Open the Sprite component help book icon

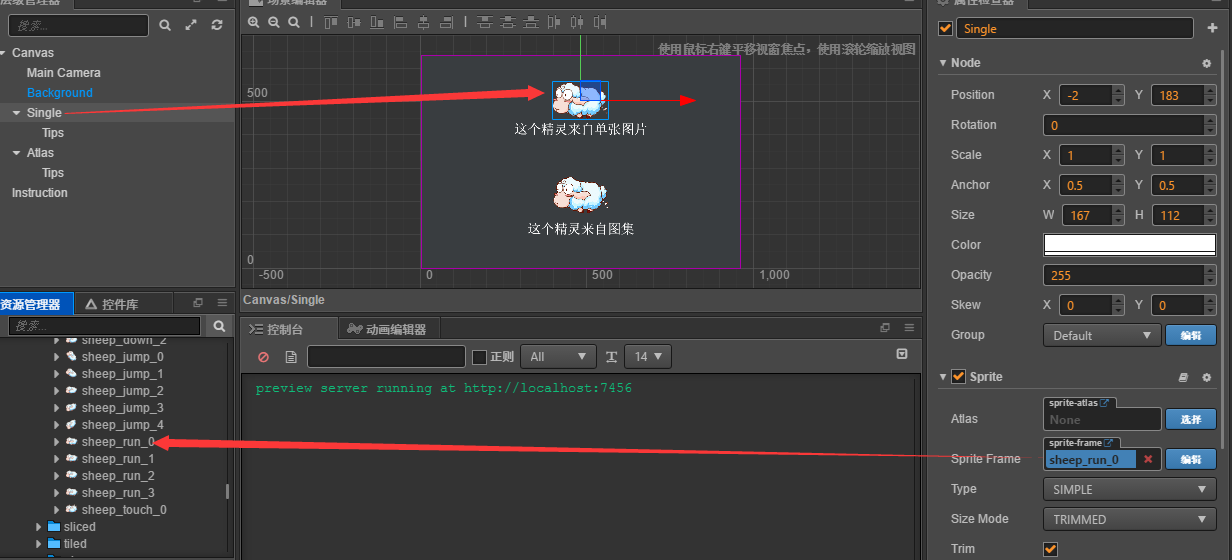pyautogui.click(x=1183, y=377)
